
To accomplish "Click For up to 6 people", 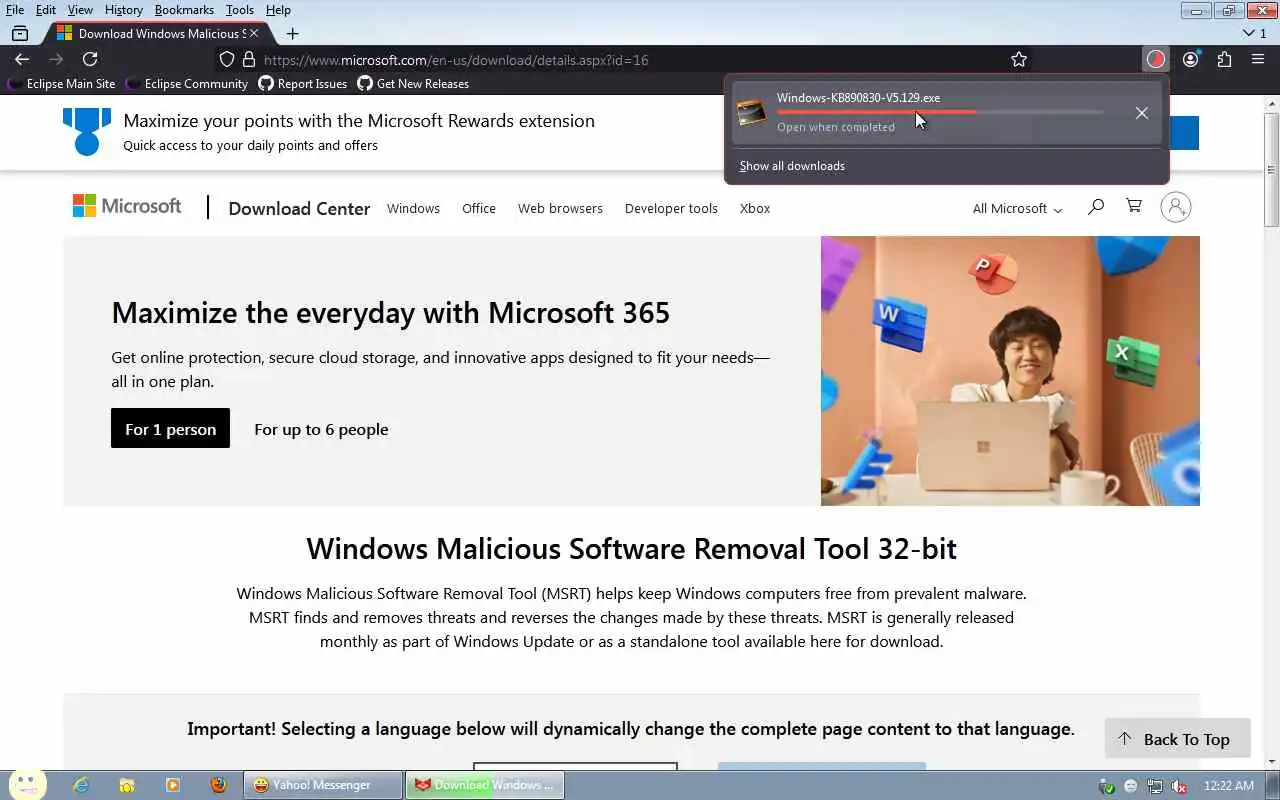I will 321,429.
